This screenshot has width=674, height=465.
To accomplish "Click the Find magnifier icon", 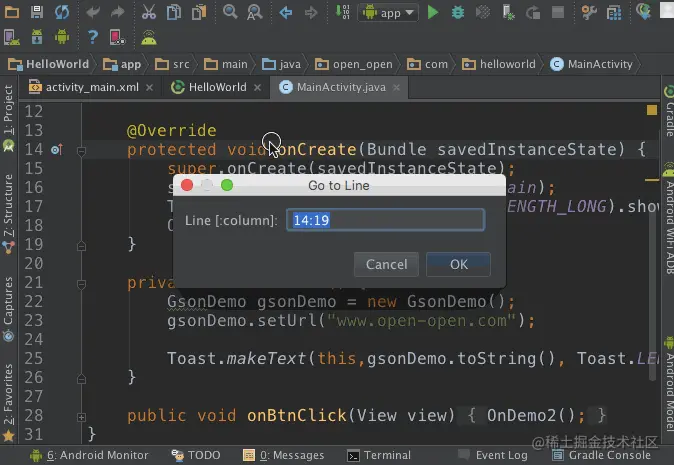I will [230, 12].
